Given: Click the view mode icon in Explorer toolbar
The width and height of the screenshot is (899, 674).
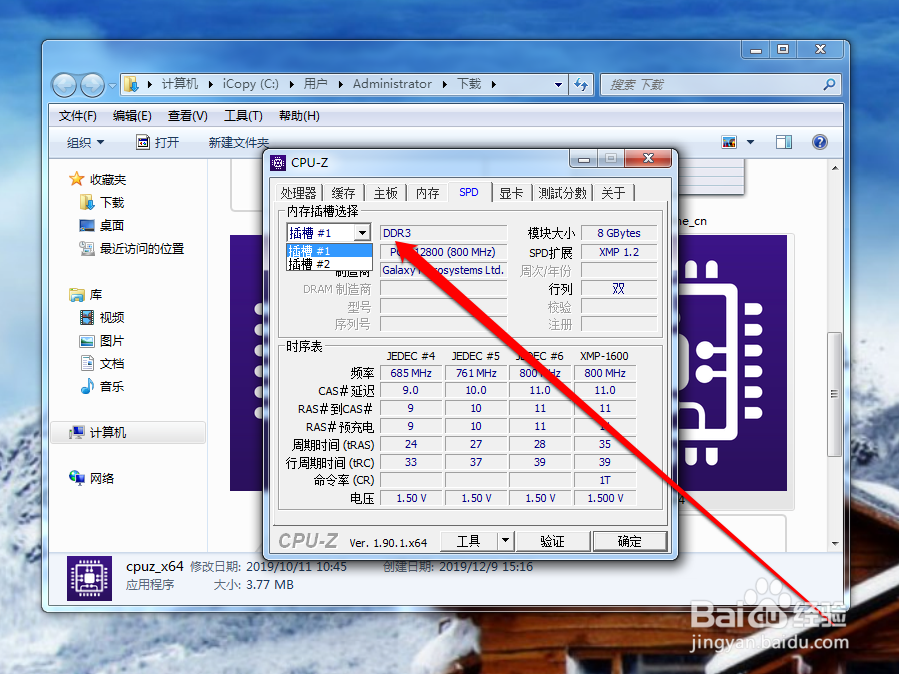Looking at the screenshot, I should click(729, 142).
